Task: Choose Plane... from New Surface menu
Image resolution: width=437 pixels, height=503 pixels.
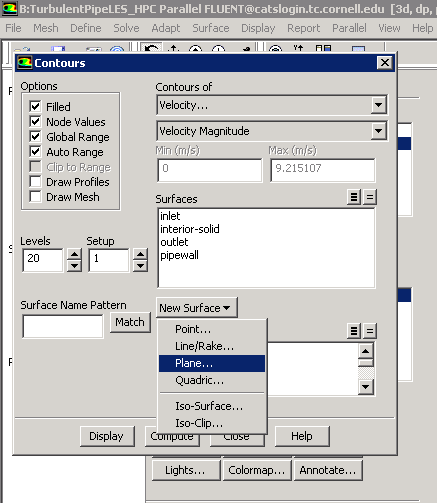Action: 212,363
